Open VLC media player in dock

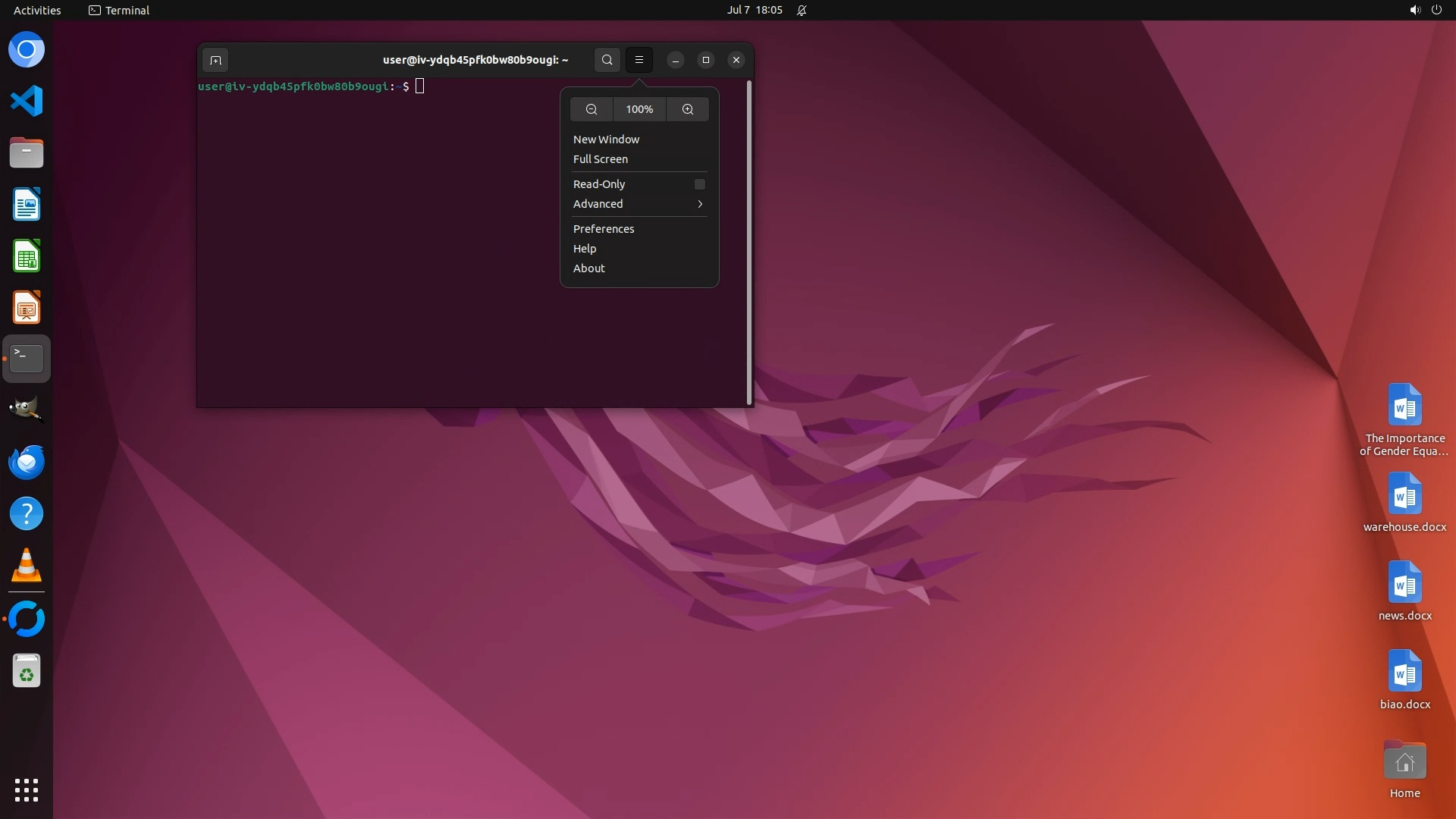pyautogui.click(x=27, y=566)
